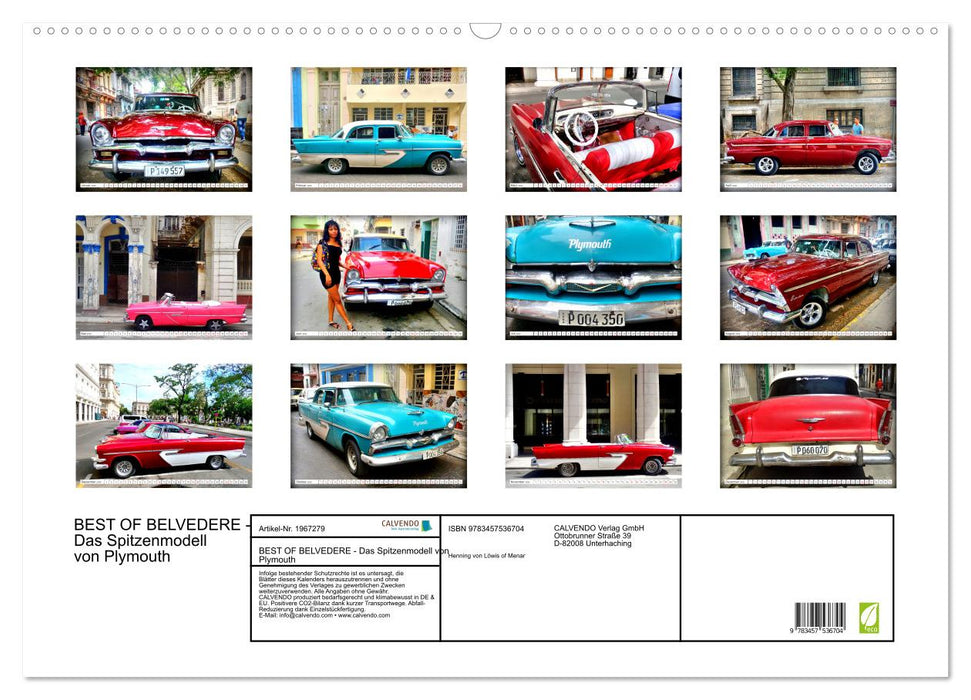Click the CALVENDO logo

click(406, 525)
